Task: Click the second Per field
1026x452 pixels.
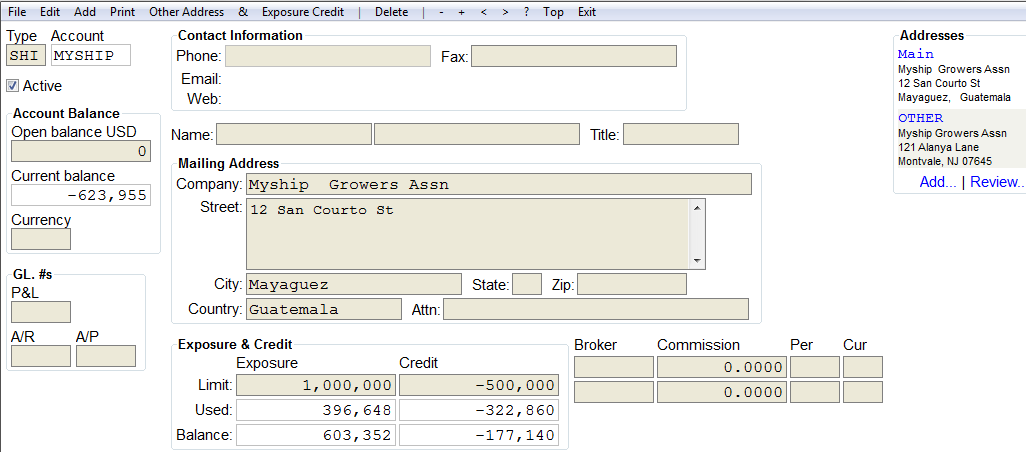Action: (x=815, y=392)
